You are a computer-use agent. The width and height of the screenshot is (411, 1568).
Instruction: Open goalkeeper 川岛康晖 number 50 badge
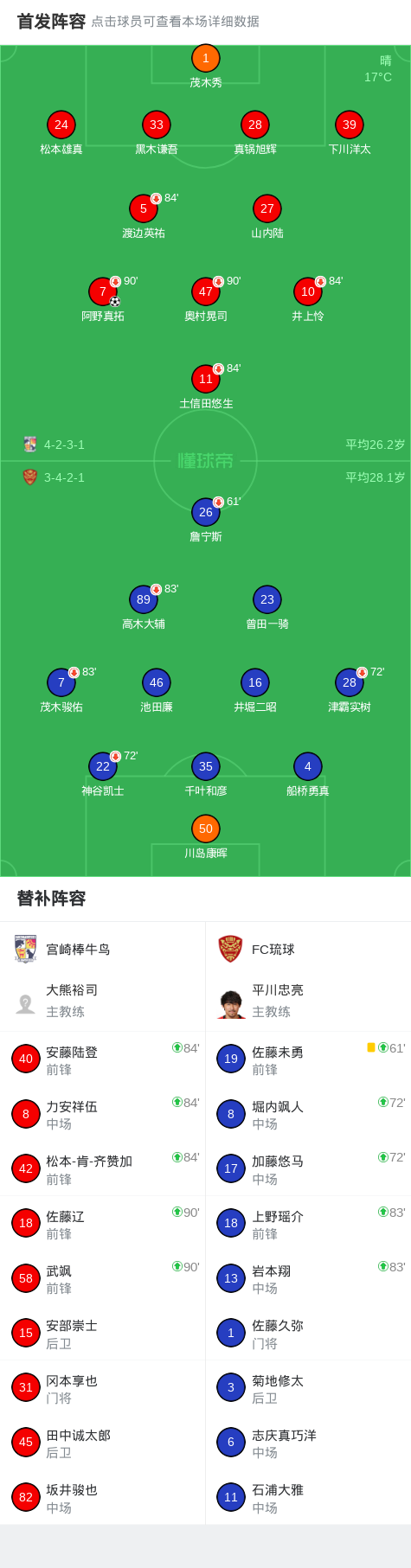point(205,829)
